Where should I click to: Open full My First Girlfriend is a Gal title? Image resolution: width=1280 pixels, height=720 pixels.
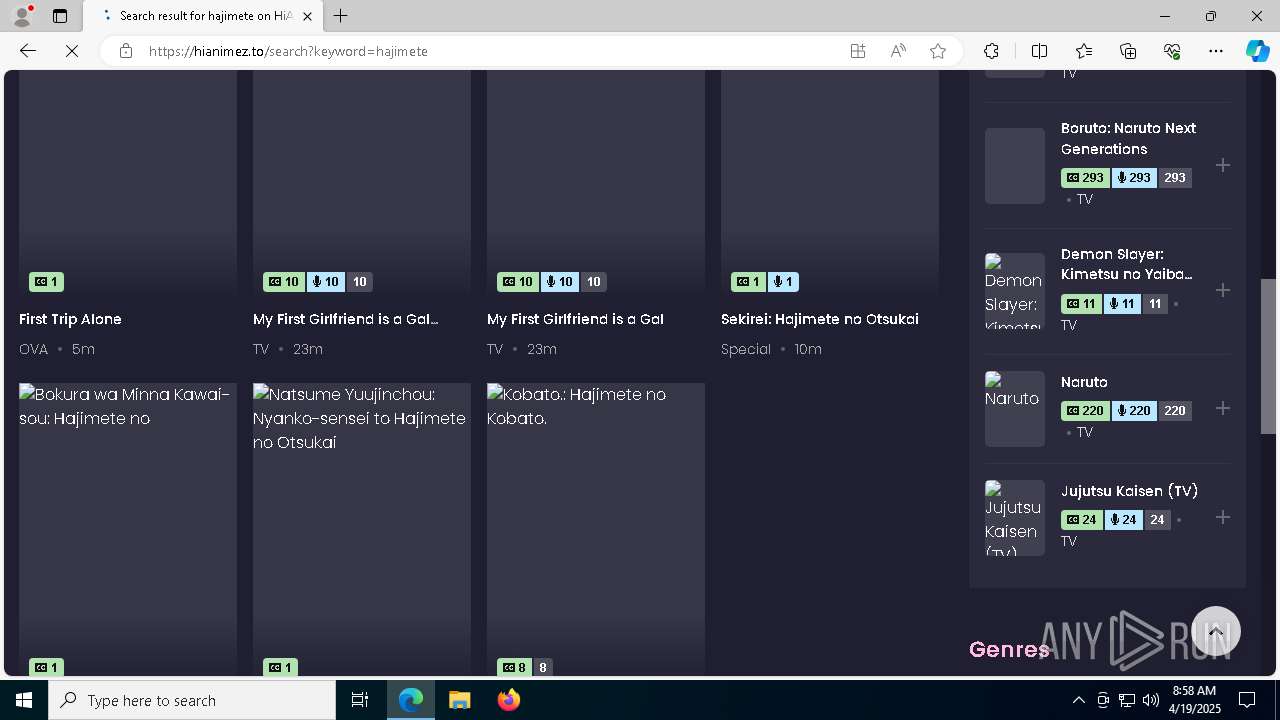tap(575, 319)
